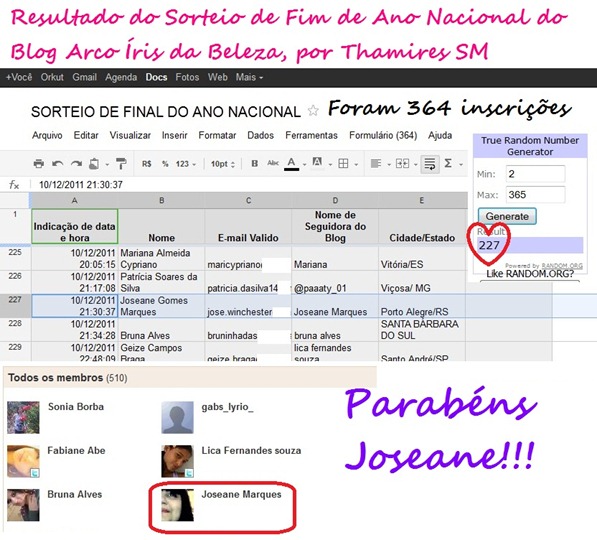Open the Dados menu
The height and width of the screenshot is (540, 597).
260,135
